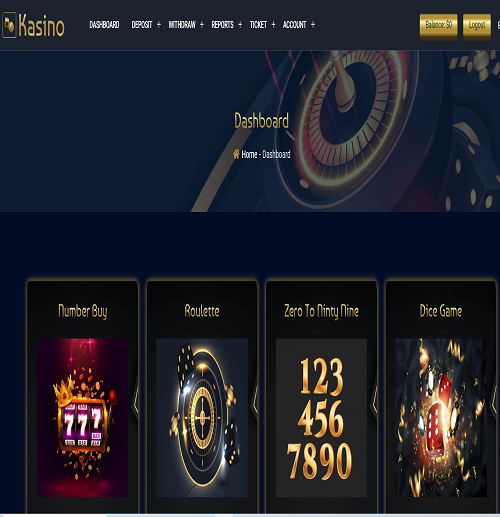This screenshot has width=500, height=517.
Task: Expand the Withdraw menu plus icon
Action: pos(202,25)
